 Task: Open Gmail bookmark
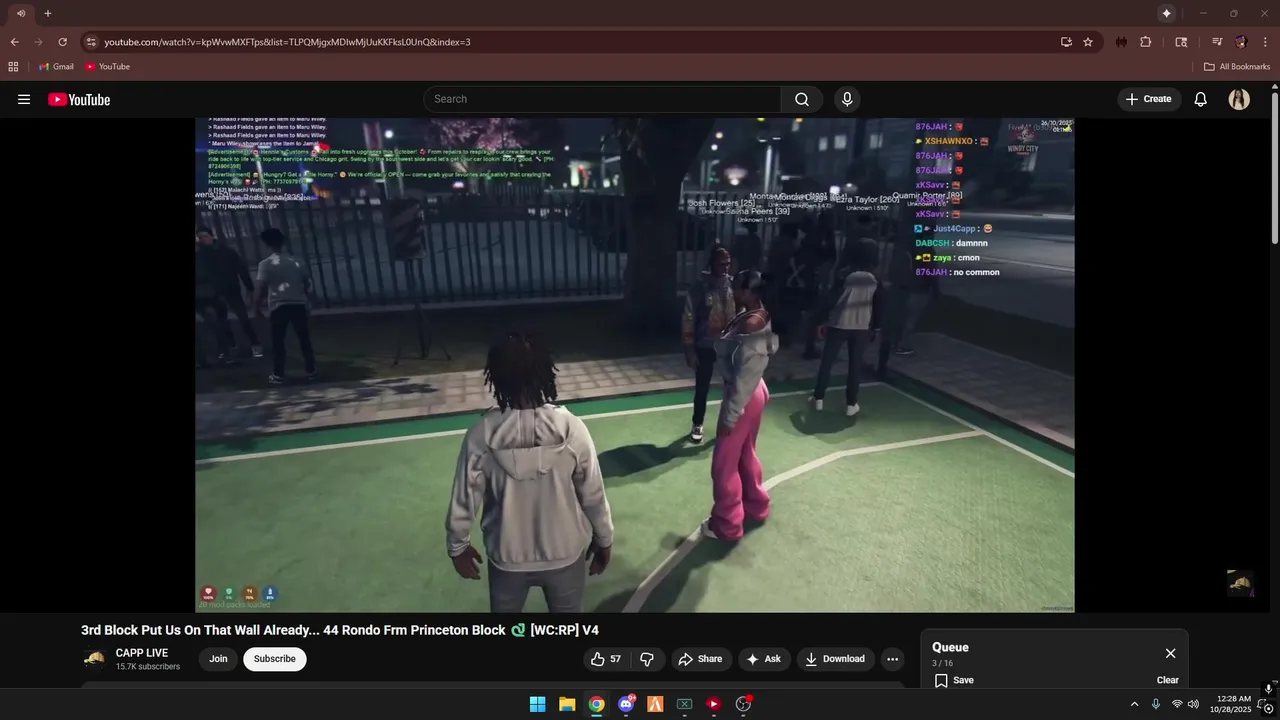[56, 67]
